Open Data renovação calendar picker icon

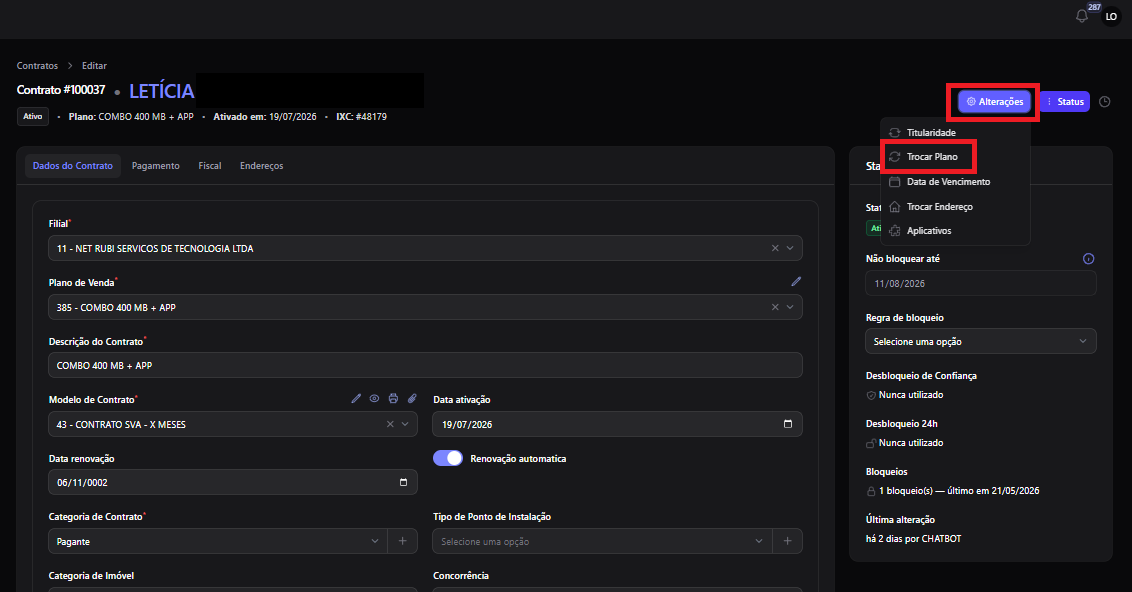point(403,482)
